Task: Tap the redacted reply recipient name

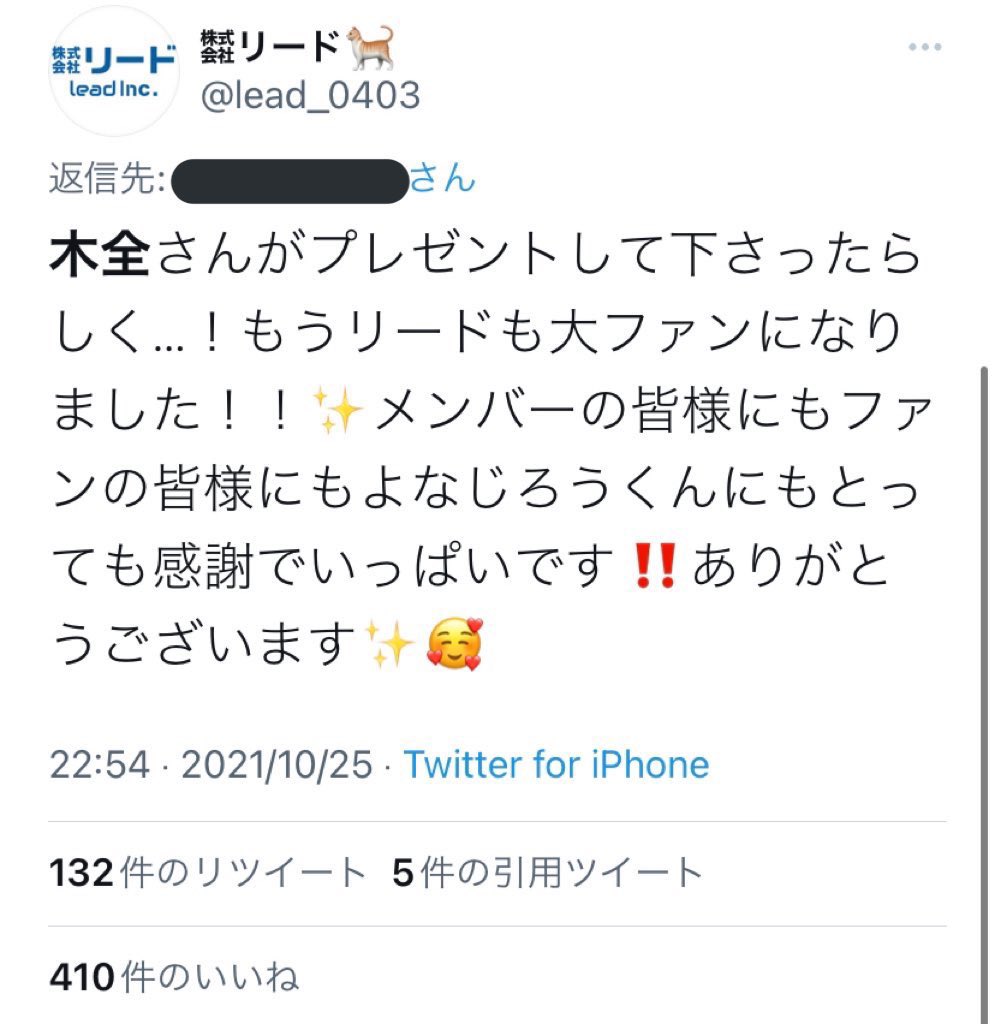Action: tap(290, 181)
